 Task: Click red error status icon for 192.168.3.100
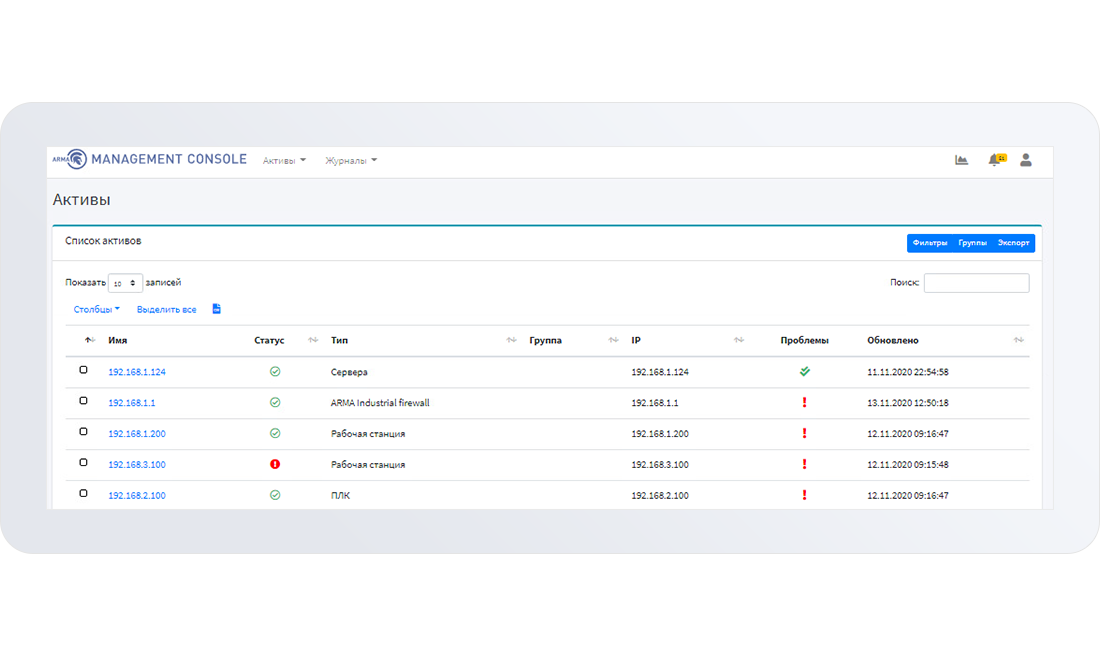click(x=275, y=464)
